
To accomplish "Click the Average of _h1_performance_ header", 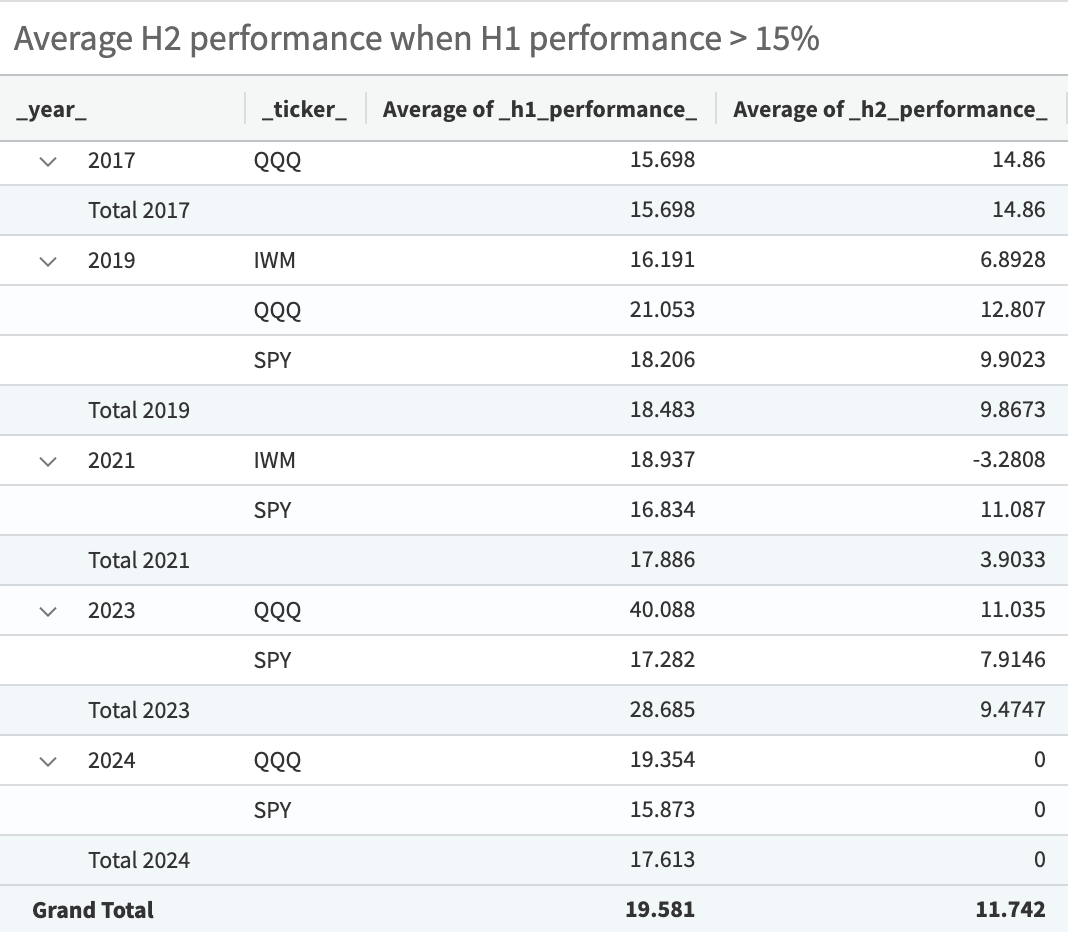I will point(540,110).
